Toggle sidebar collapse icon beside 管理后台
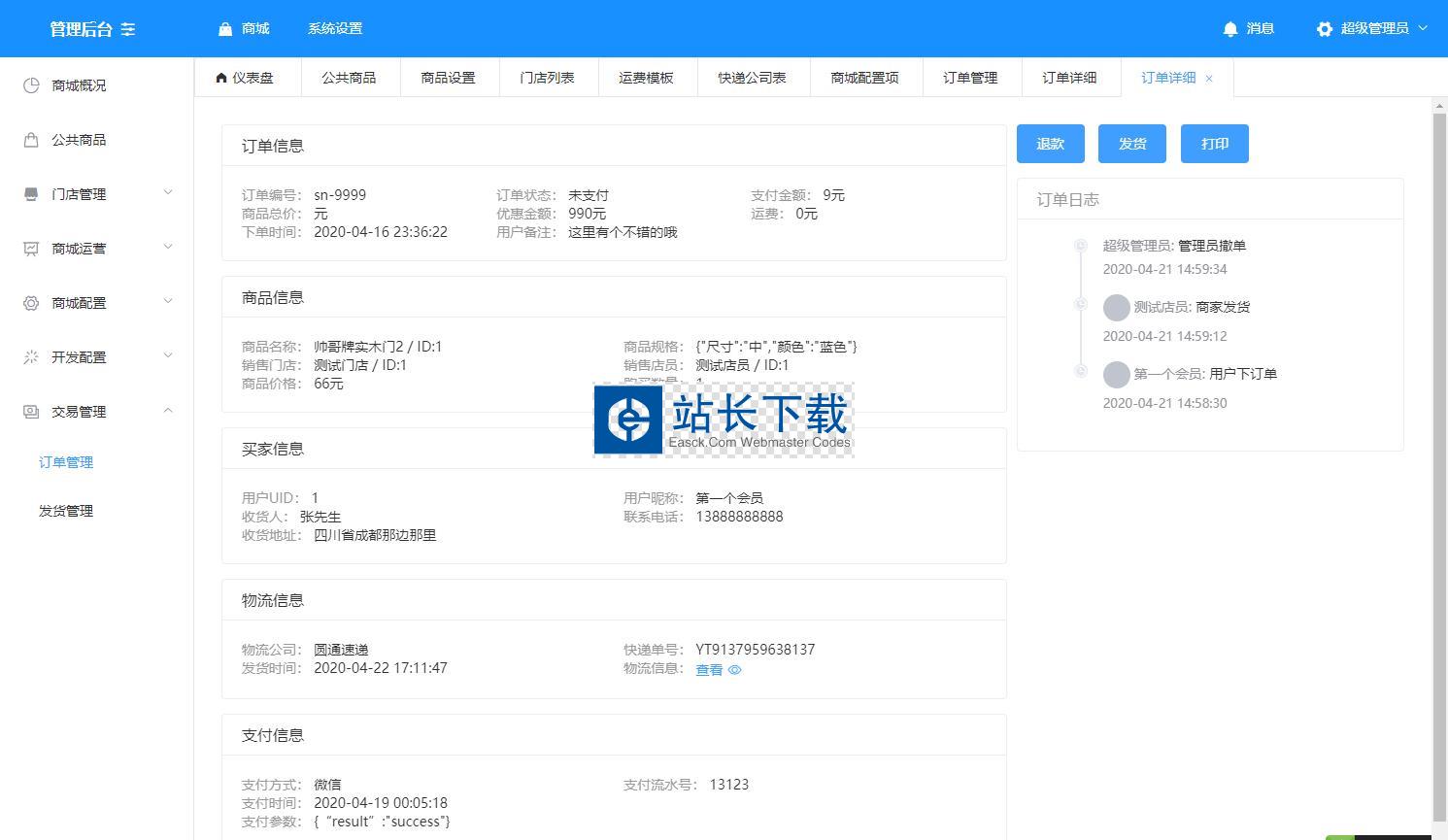Screen dimensions: 1448x840 click(x=128, y=29)
